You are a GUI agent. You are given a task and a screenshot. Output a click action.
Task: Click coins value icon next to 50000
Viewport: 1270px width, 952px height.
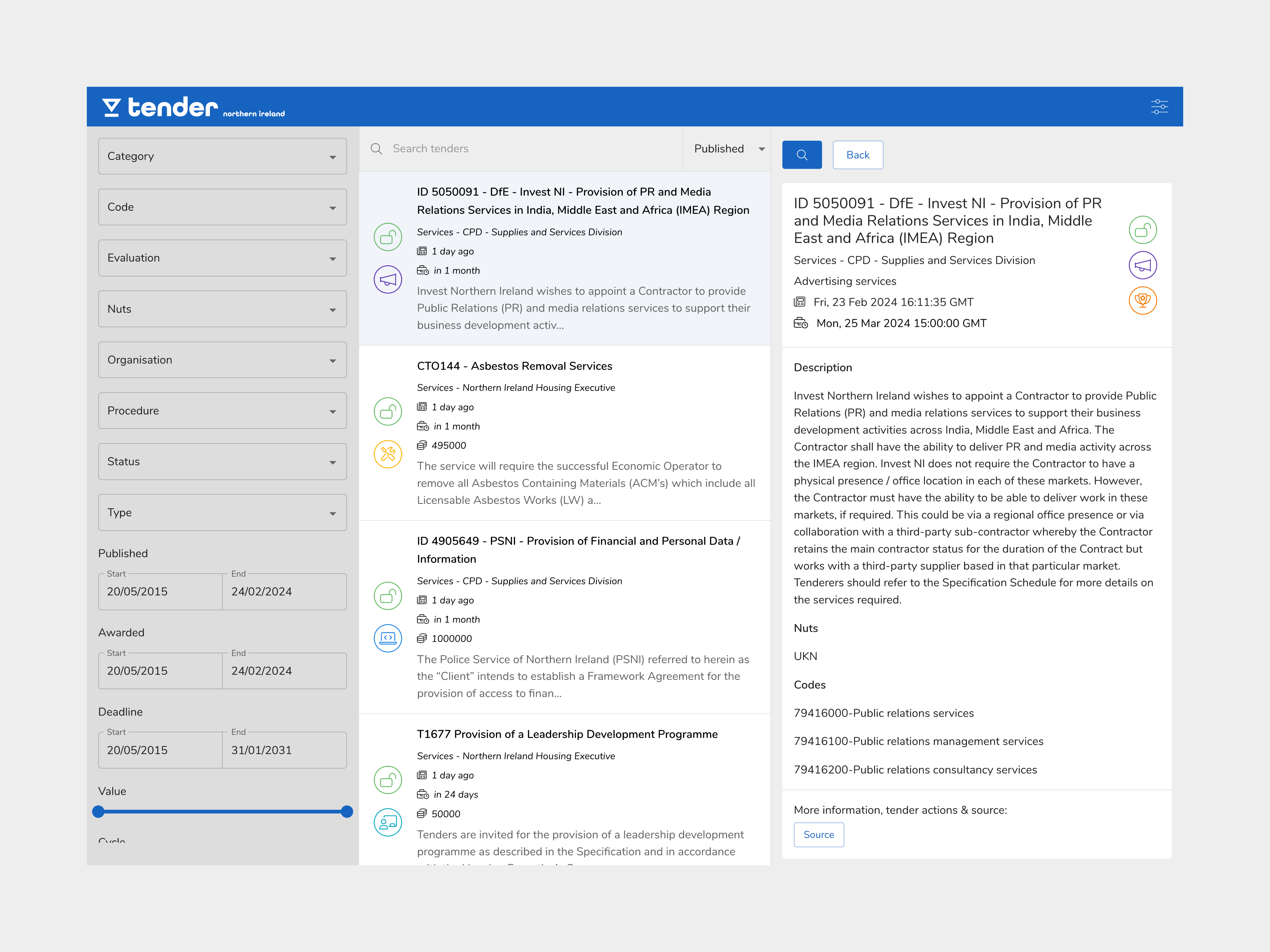coord(421,814)
